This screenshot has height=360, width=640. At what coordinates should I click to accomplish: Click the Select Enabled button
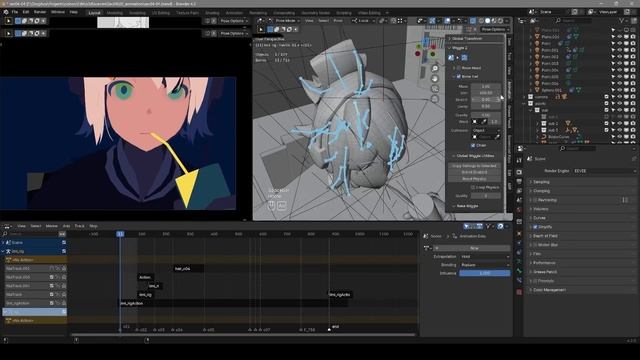click(x=474, y=173)
